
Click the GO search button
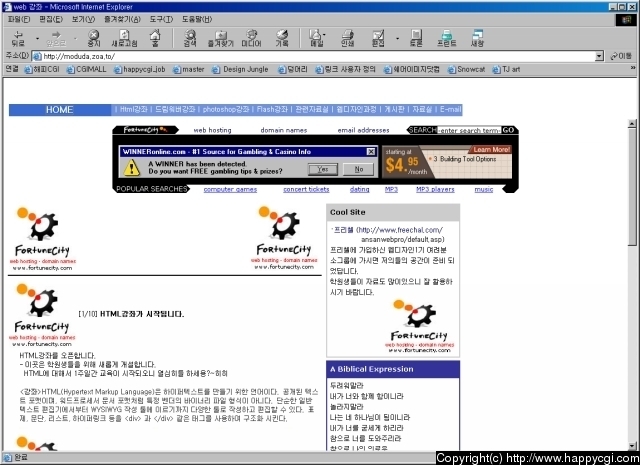tap(508, 130)
